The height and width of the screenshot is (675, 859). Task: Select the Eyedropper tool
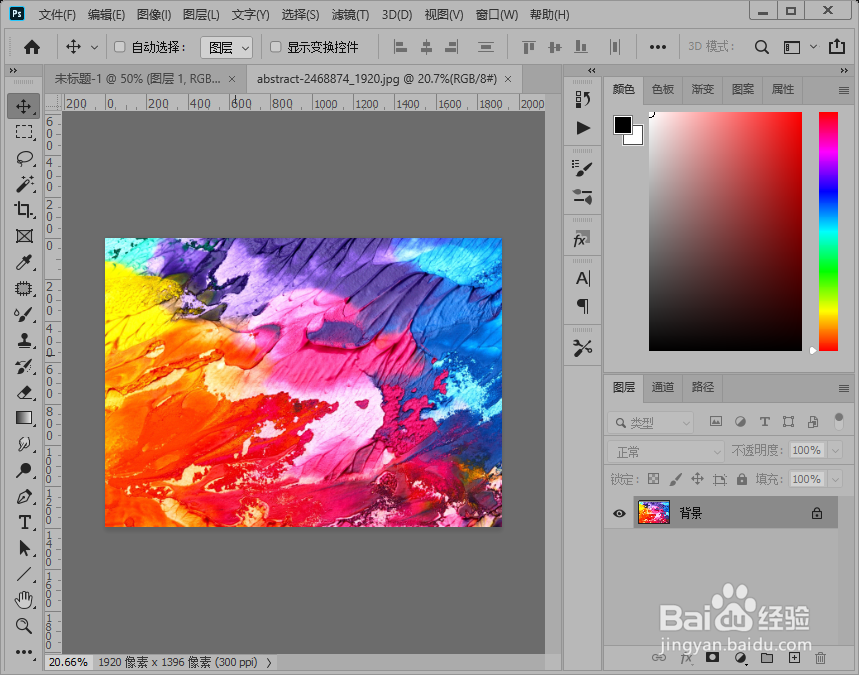coord(24,262)
